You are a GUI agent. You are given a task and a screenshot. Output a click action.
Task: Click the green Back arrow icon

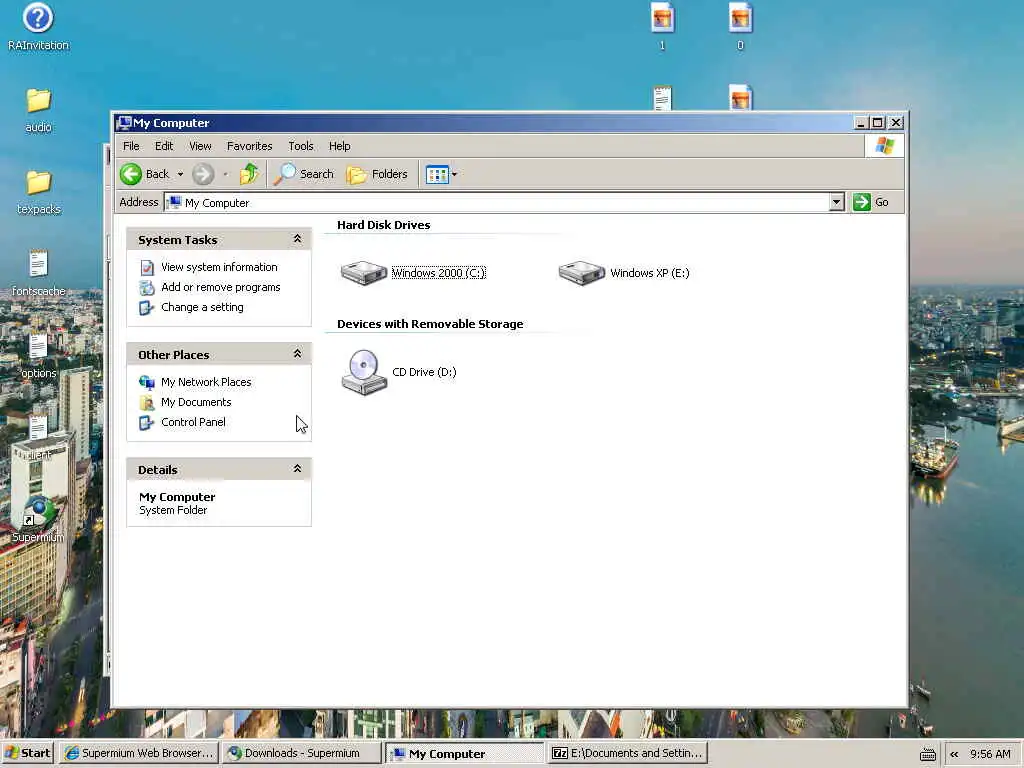click(x=131, y=174)
